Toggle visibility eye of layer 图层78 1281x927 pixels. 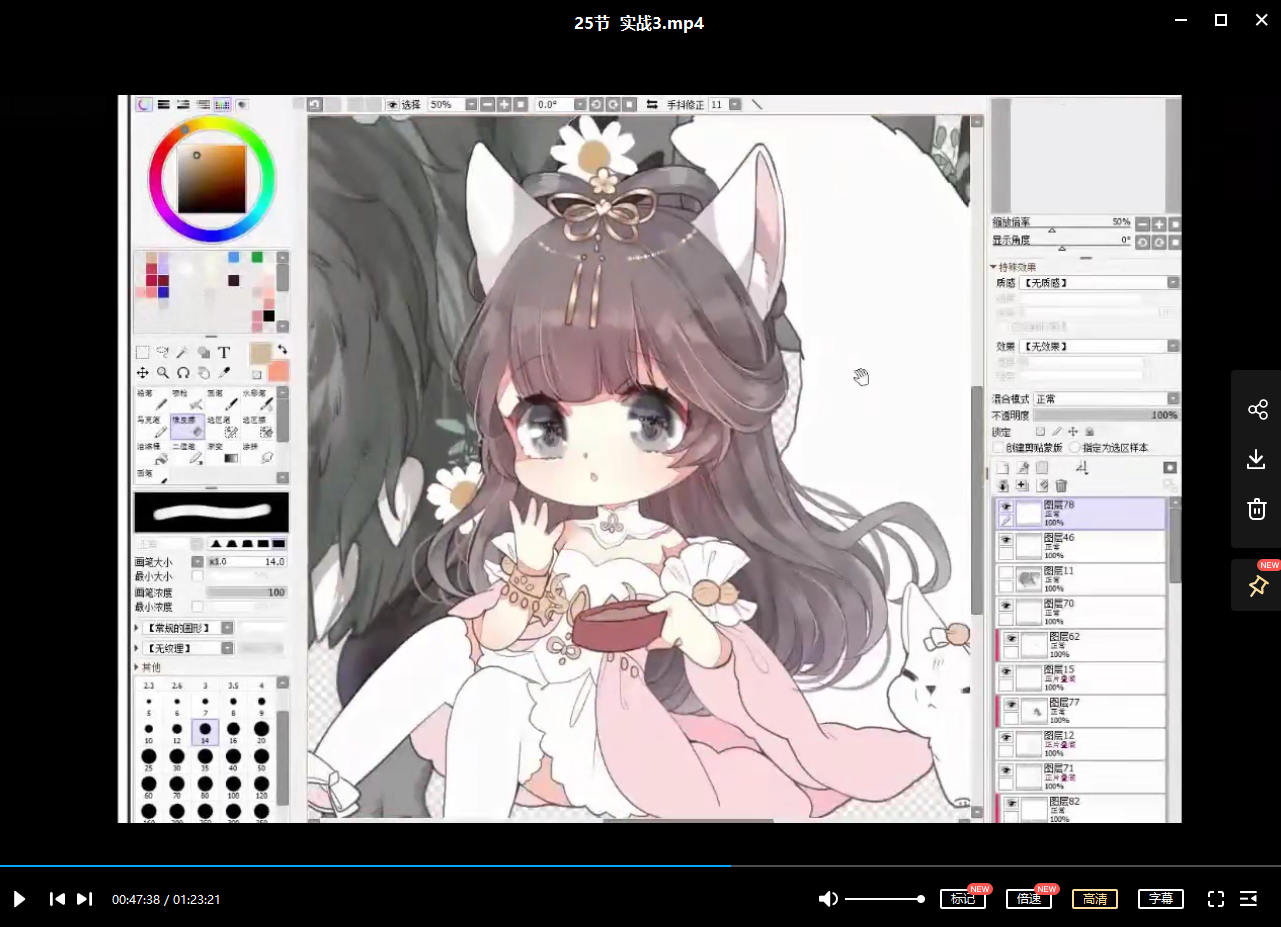[x=1006, y=507]
